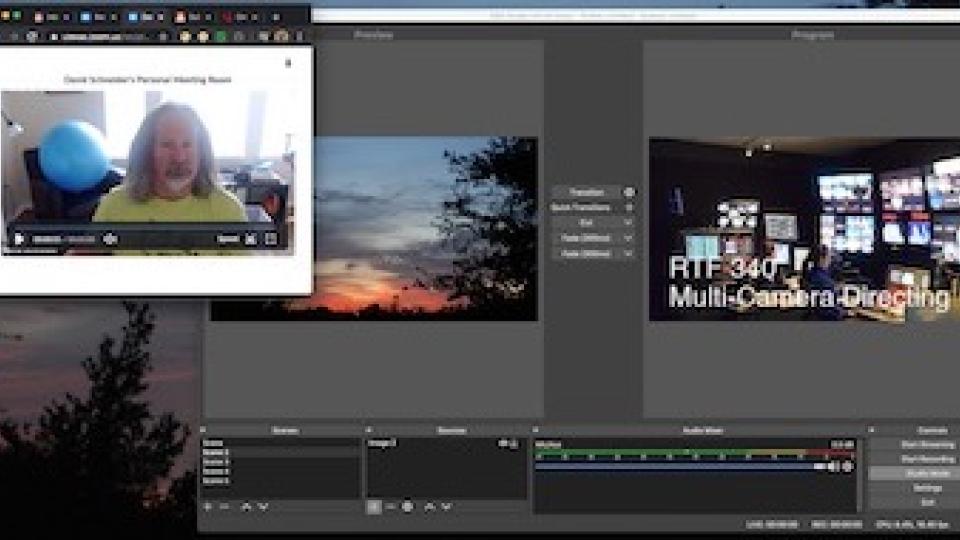Viewport: 960px width, 540px height.
Task: Click the control room image in the Program pane
Action: (x=804, y=229)
